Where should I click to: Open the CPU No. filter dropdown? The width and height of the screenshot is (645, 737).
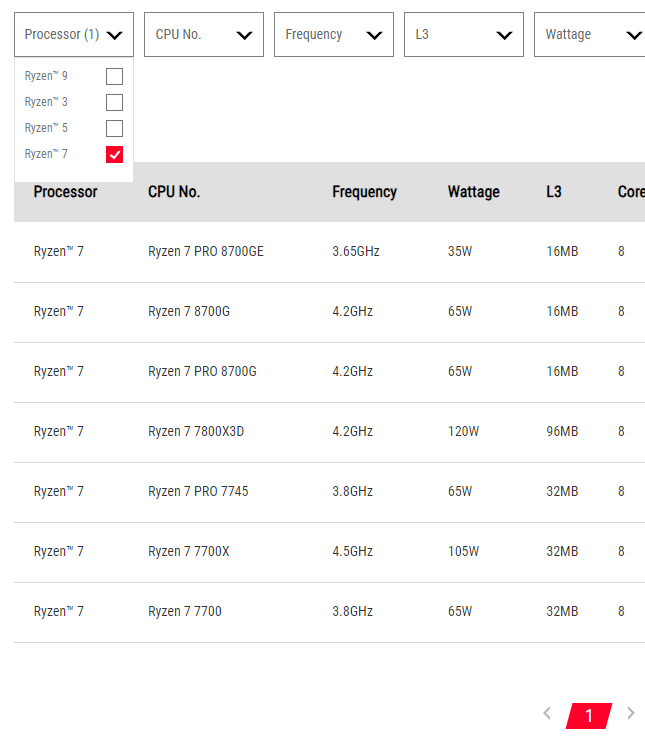point(204,35)
